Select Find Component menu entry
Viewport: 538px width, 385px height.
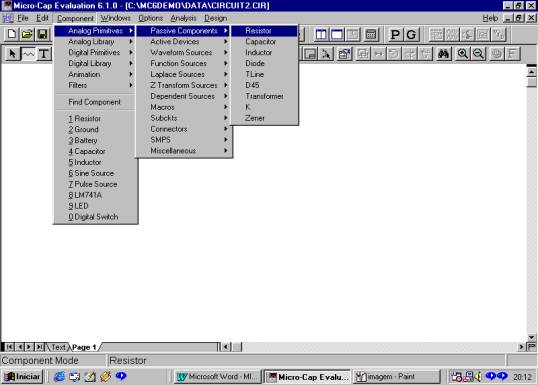[95, 102]
